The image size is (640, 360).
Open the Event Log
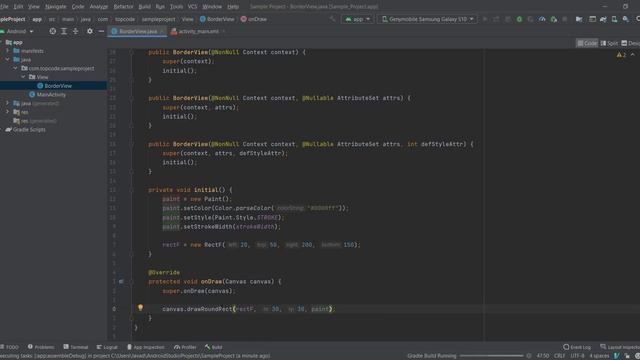click(577, 347)
